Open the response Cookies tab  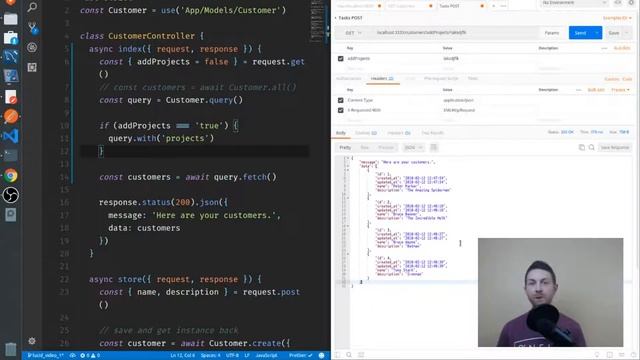pos(366,133)
